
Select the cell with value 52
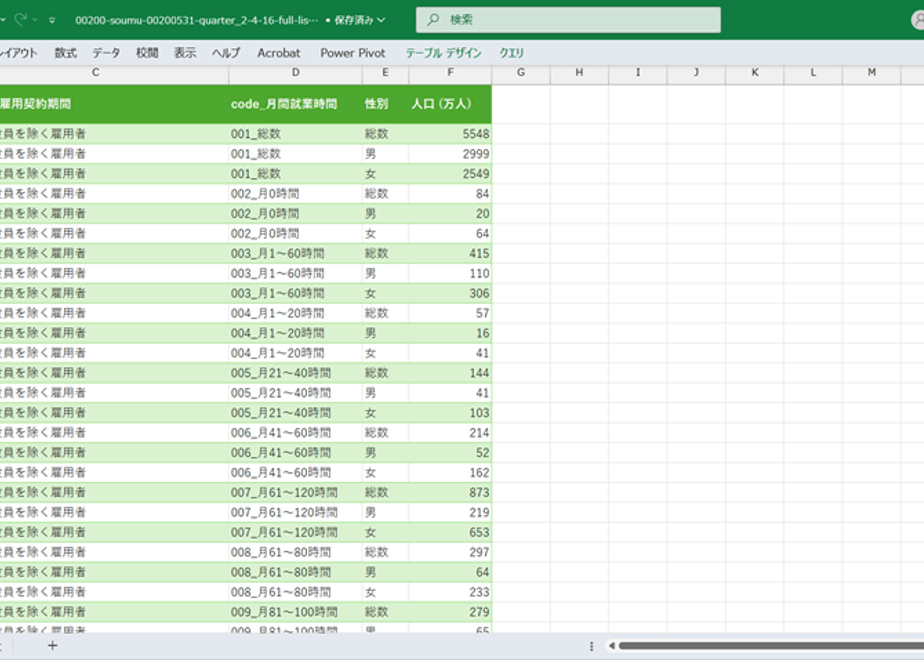pos(450,453)
